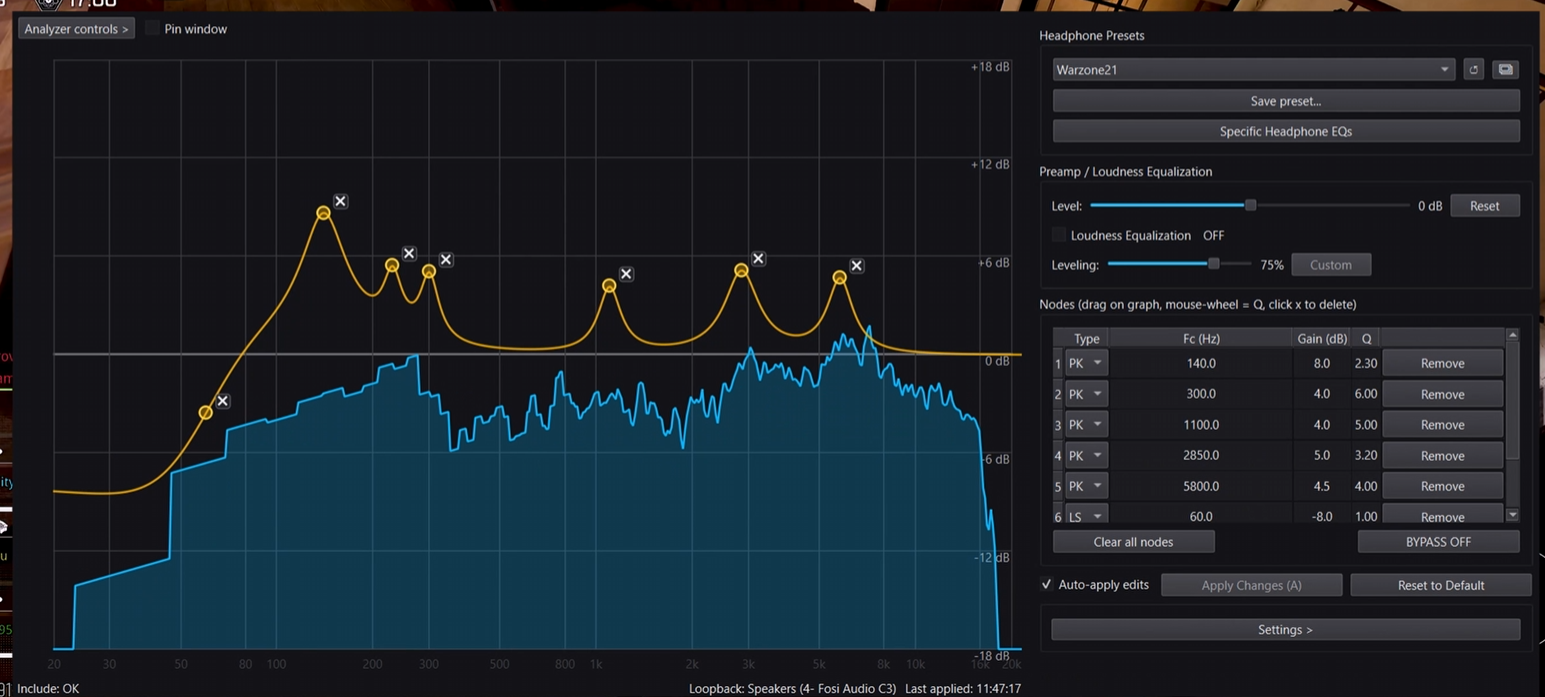Select the 140 Hz yellow node handle

pos(323,213)
